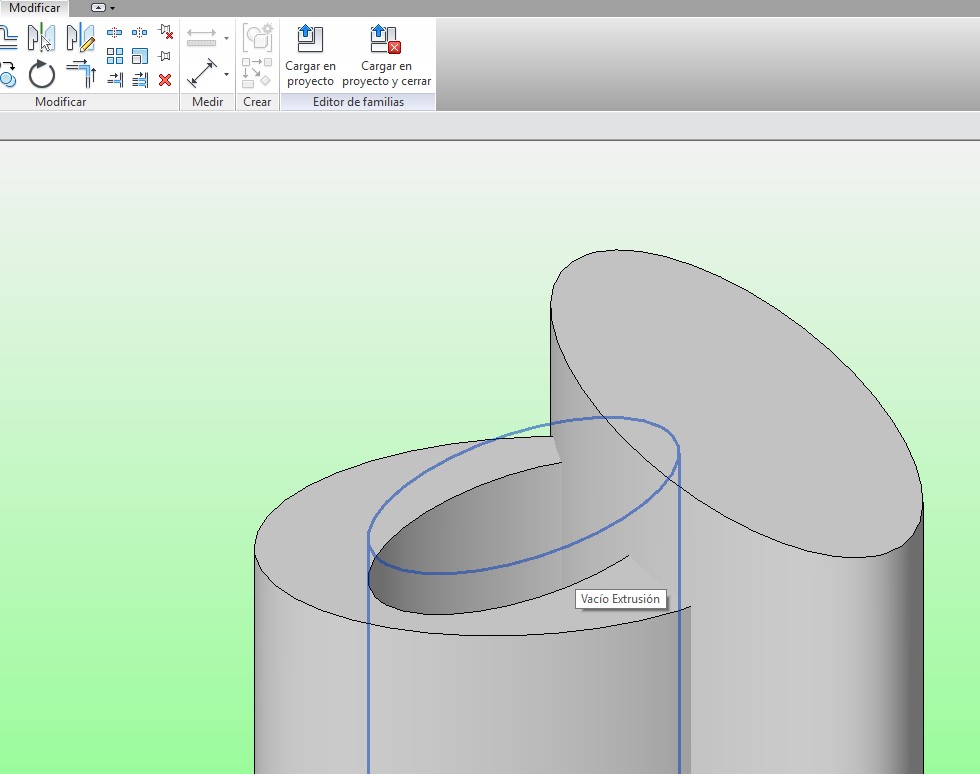Activate the Scale tool

139,56
